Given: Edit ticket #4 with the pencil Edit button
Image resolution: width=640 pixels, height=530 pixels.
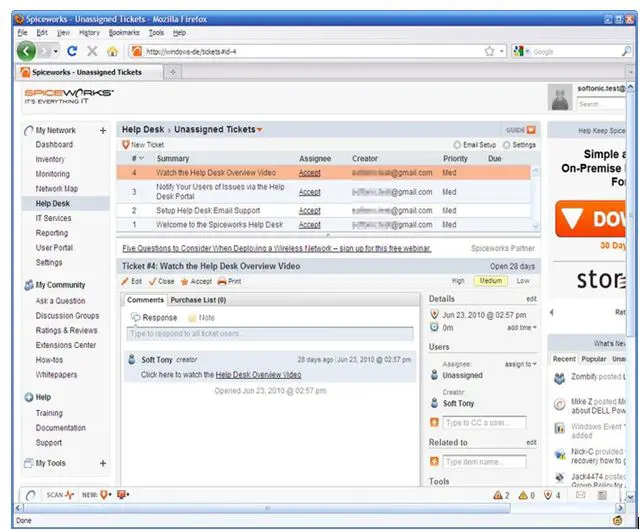Looking at the screenshot, I should [x=131, y=281].
